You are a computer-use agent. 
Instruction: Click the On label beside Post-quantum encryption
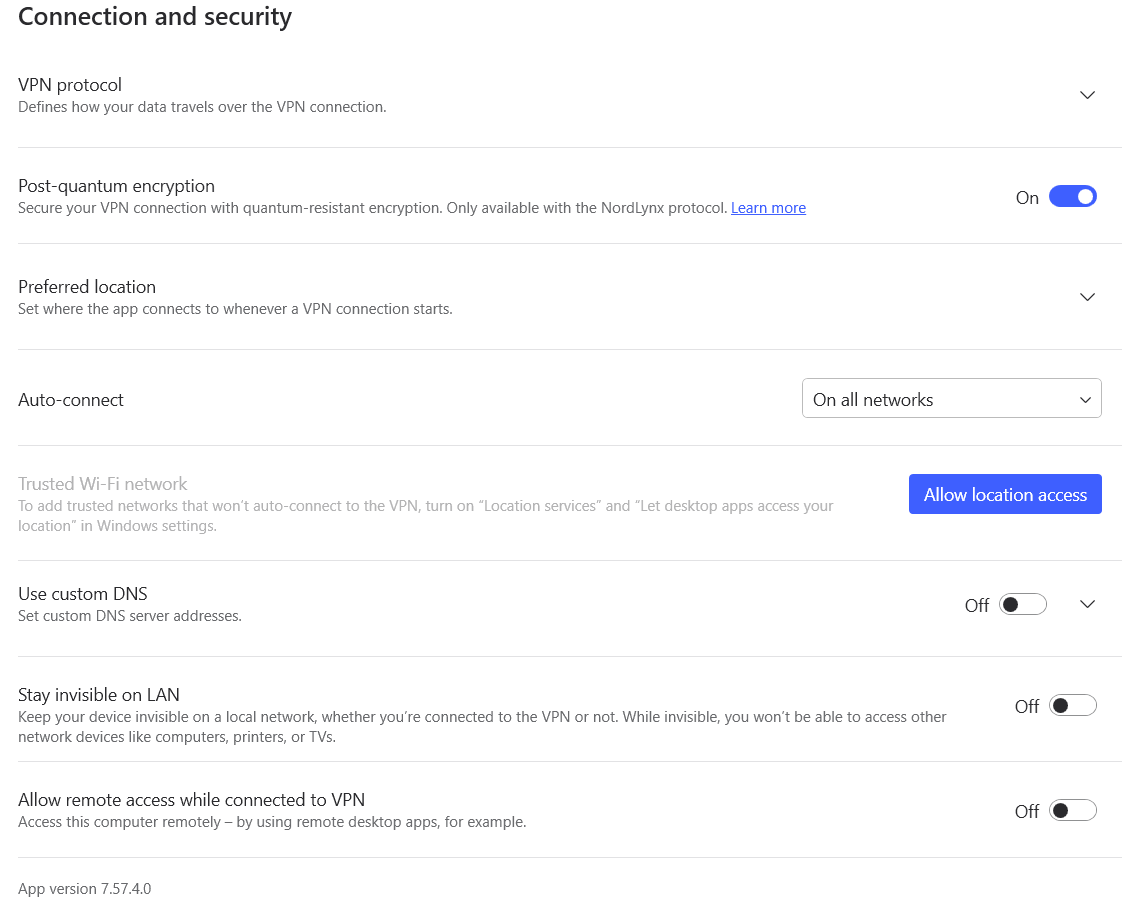(x=1027, y=198)
